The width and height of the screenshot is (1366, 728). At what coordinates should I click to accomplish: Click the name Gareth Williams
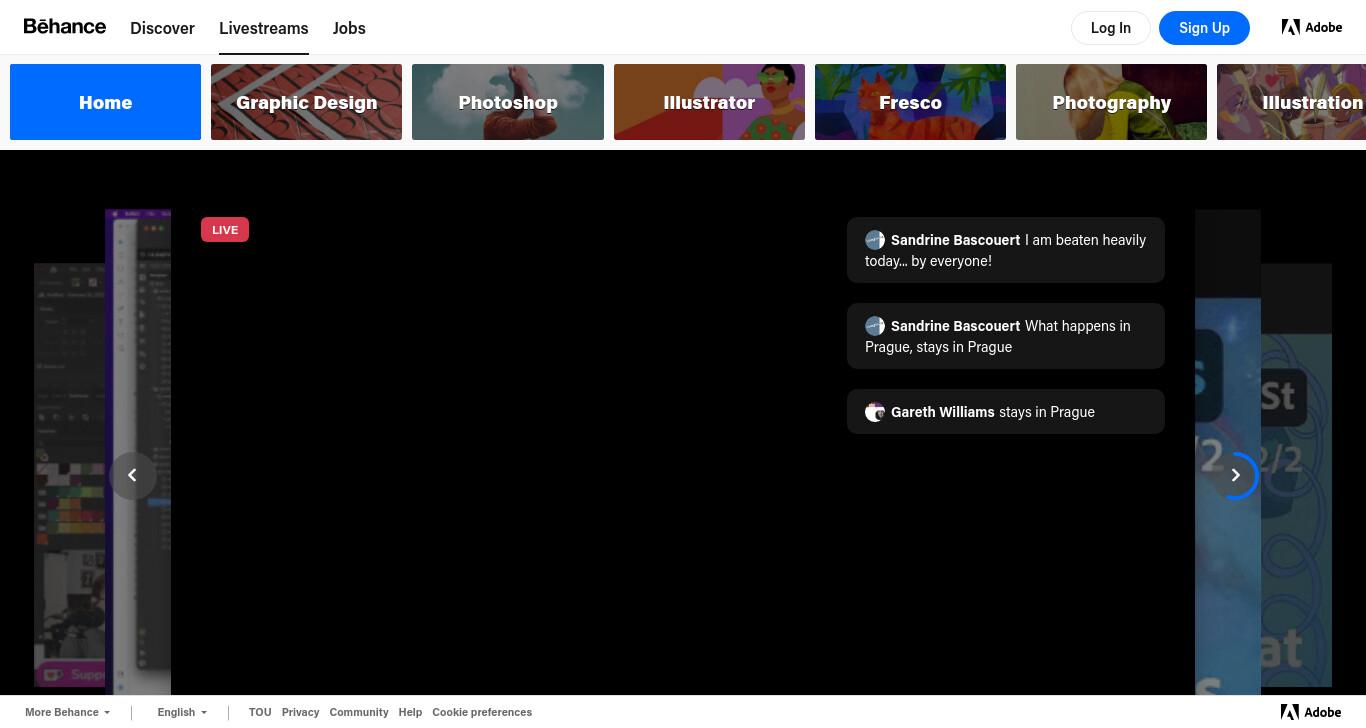[943, 412]
